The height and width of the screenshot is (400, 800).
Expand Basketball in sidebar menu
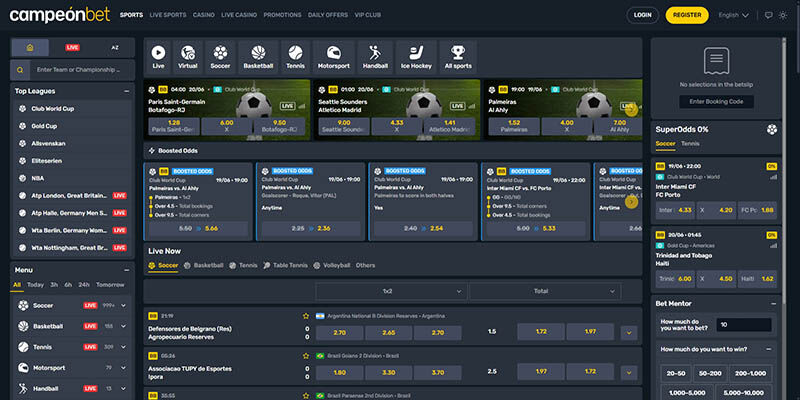point(123,326)
